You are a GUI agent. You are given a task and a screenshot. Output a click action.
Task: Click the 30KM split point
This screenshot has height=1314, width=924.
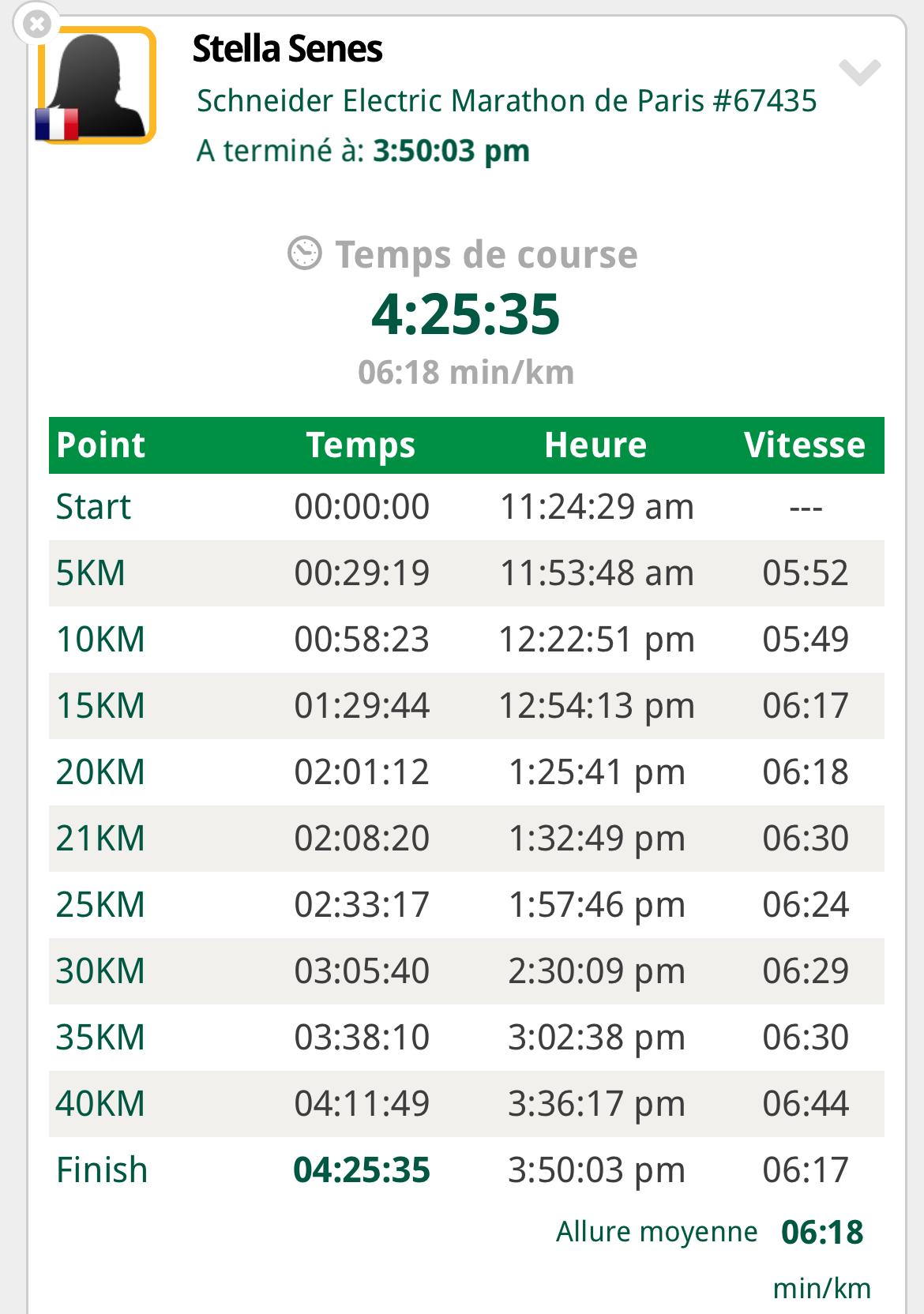pos(101,971)
